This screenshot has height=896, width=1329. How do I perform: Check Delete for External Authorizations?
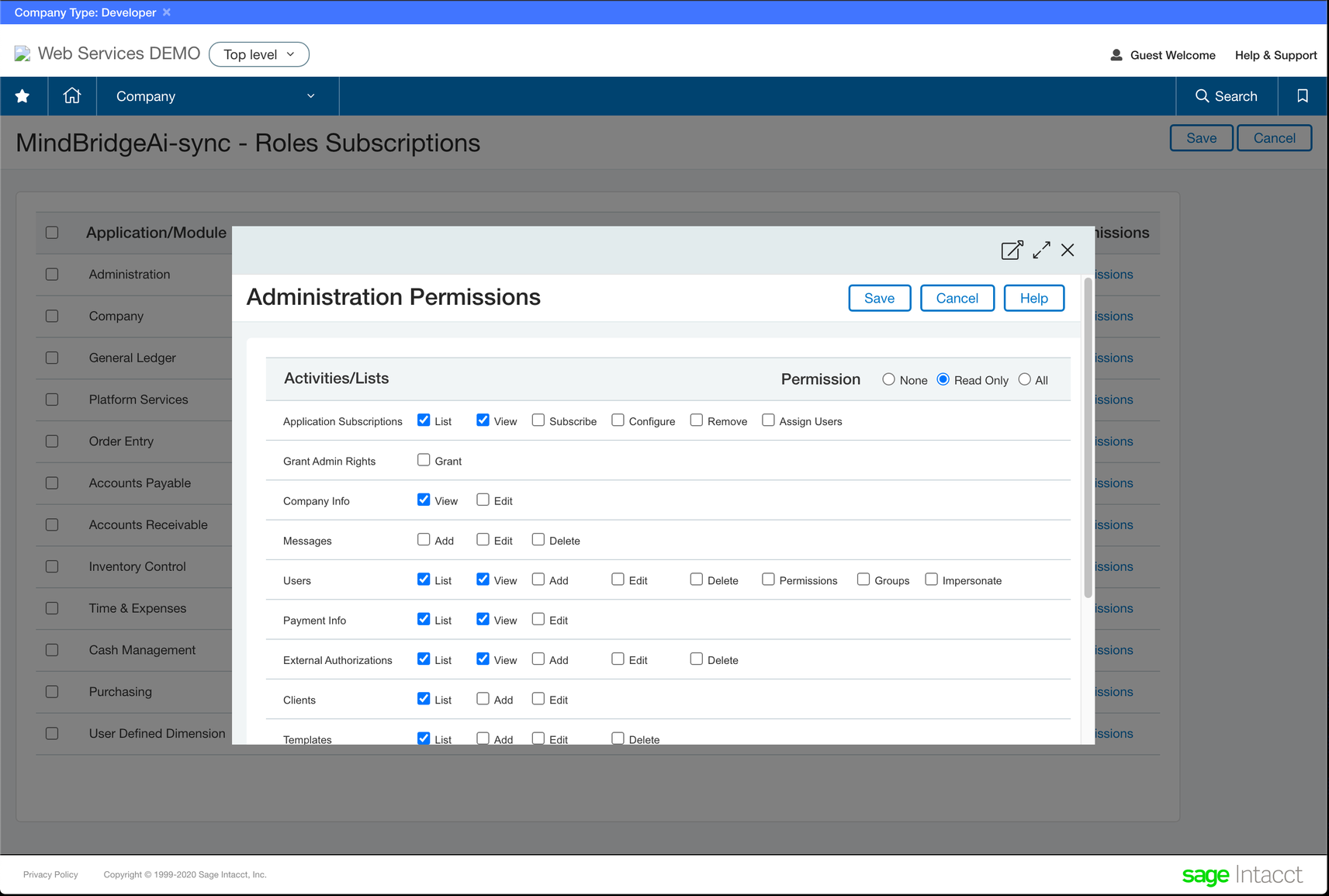tap(696, 659)
